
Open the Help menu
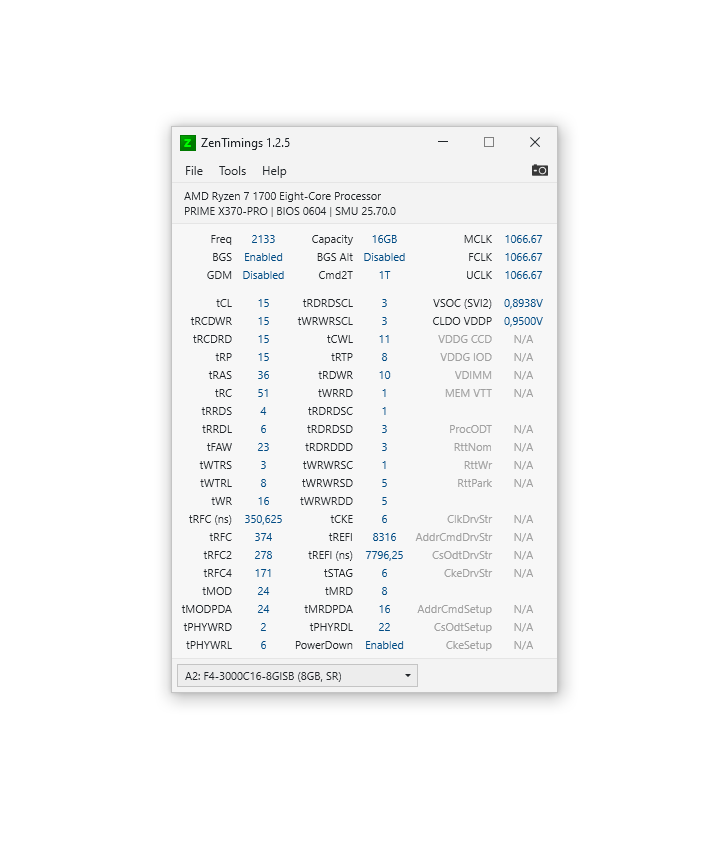274,171
